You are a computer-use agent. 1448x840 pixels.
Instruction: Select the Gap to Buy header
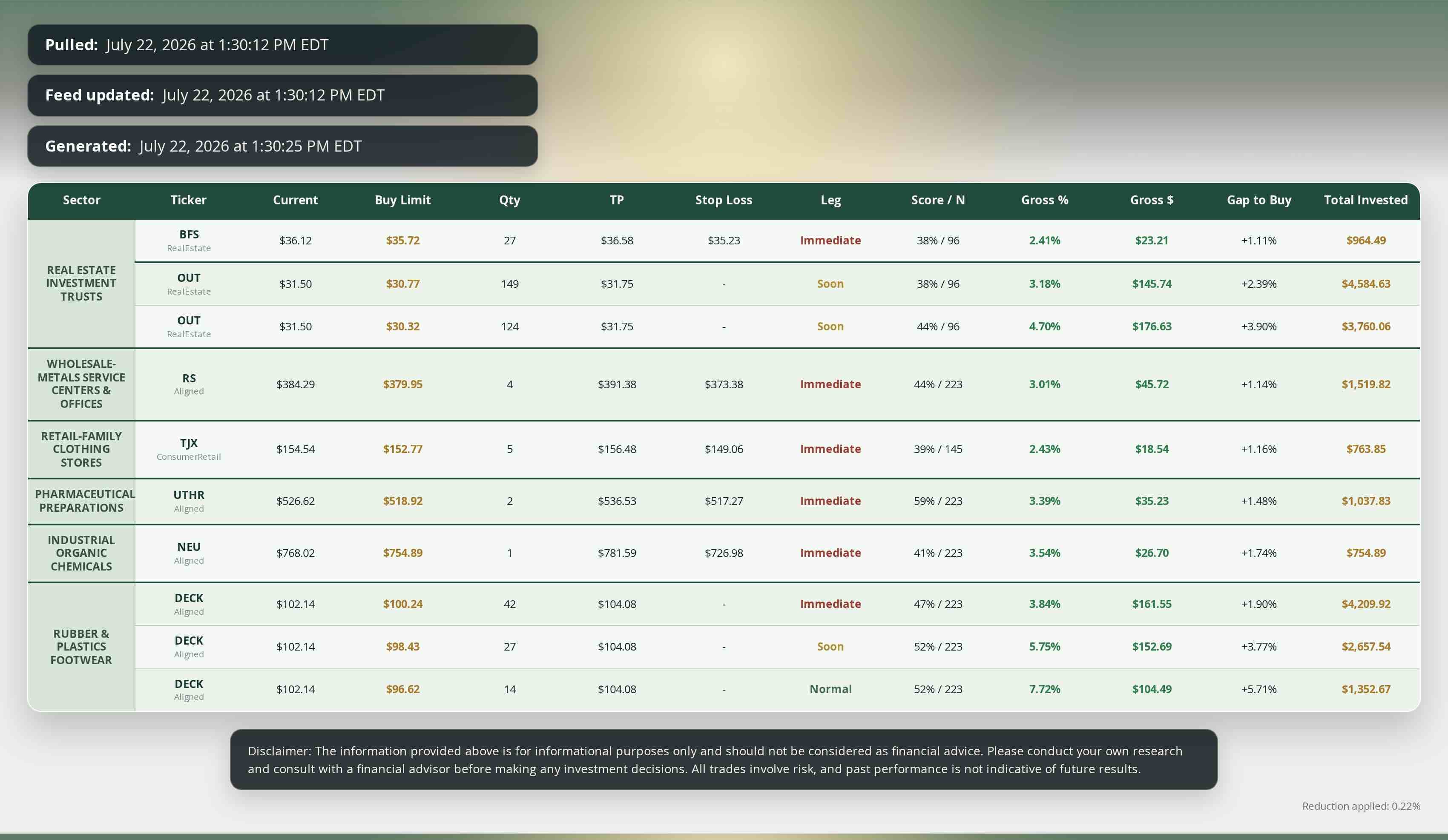click(1259, 200)
